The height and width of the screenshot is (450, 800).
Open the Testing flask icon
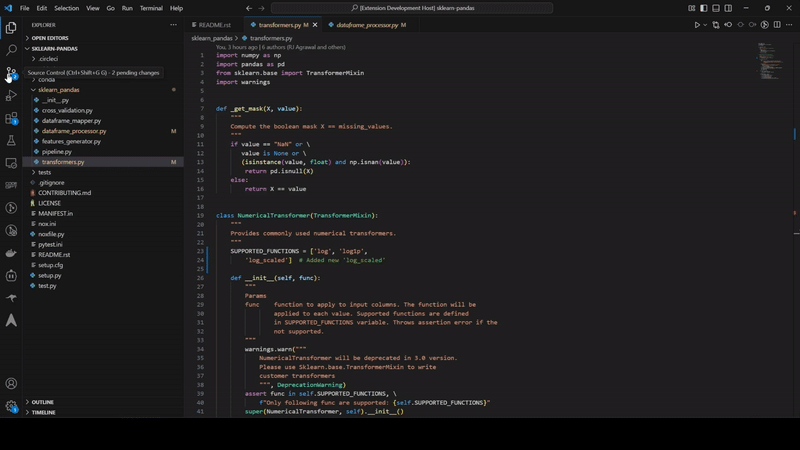(11, 140)
